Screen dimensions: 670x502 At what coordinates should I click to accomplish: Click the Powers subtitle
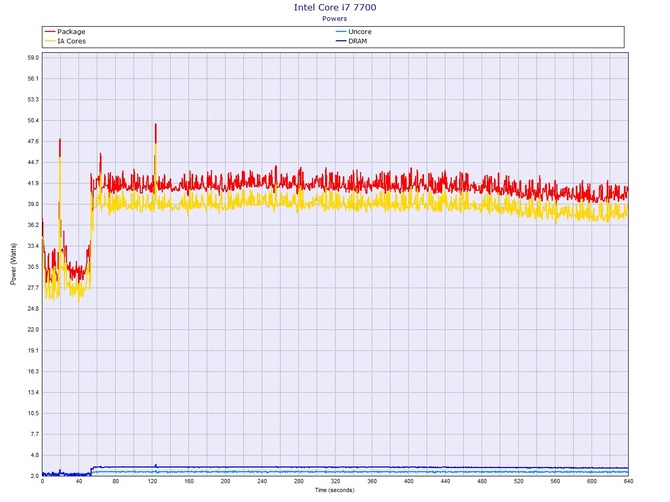click(x=335, y=18)
